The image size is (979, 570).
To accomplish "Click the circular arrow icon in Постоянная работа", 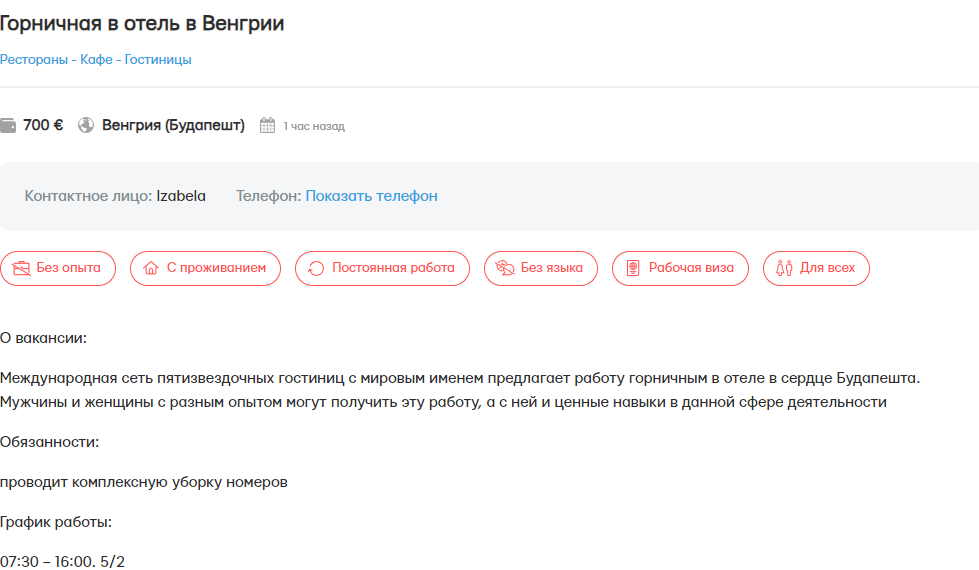I will (x=316, y=268).
